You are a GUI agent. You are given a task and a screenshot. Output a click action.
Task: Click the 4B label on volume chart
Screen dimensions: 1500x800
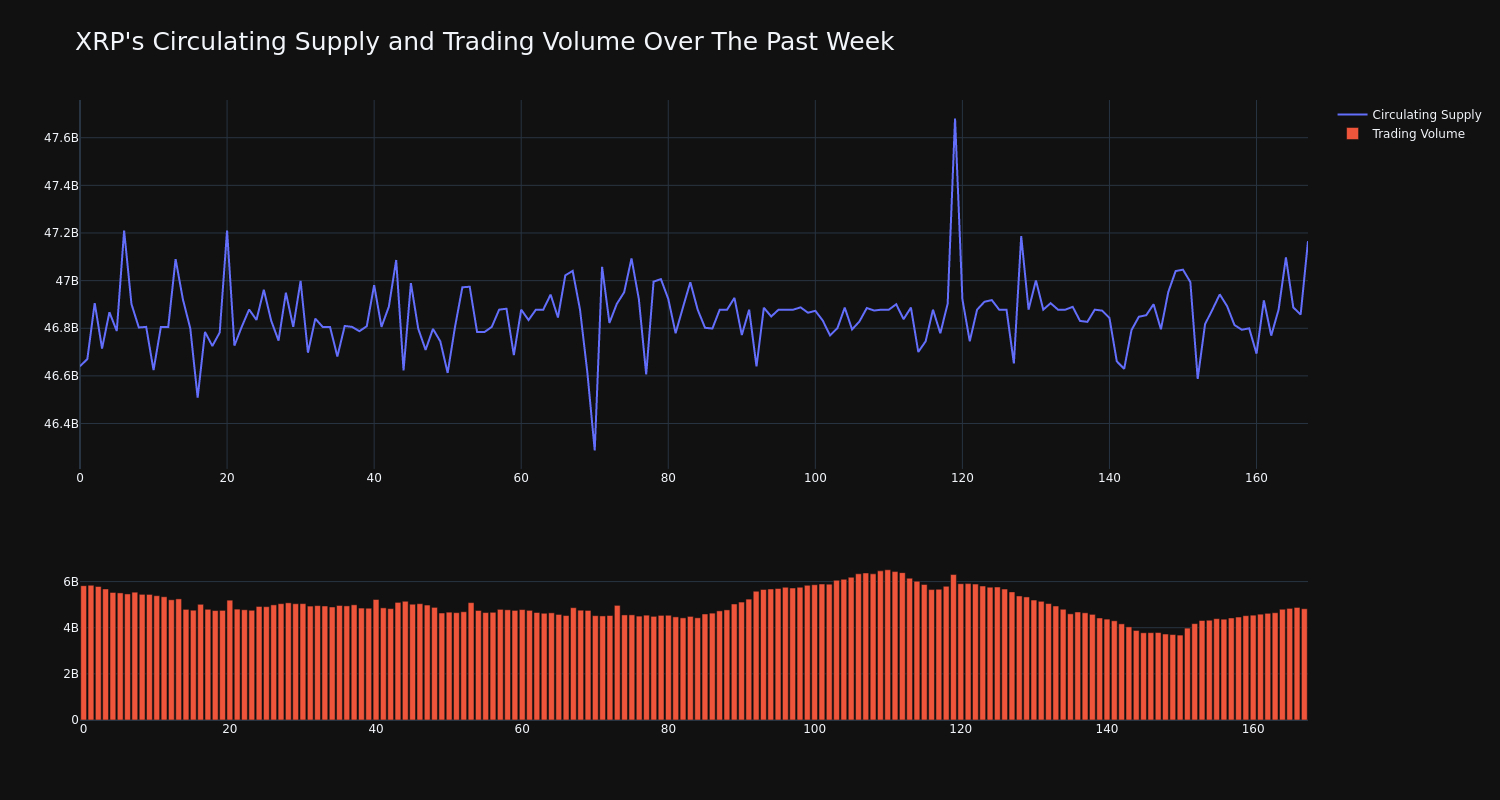pos(70,628)
